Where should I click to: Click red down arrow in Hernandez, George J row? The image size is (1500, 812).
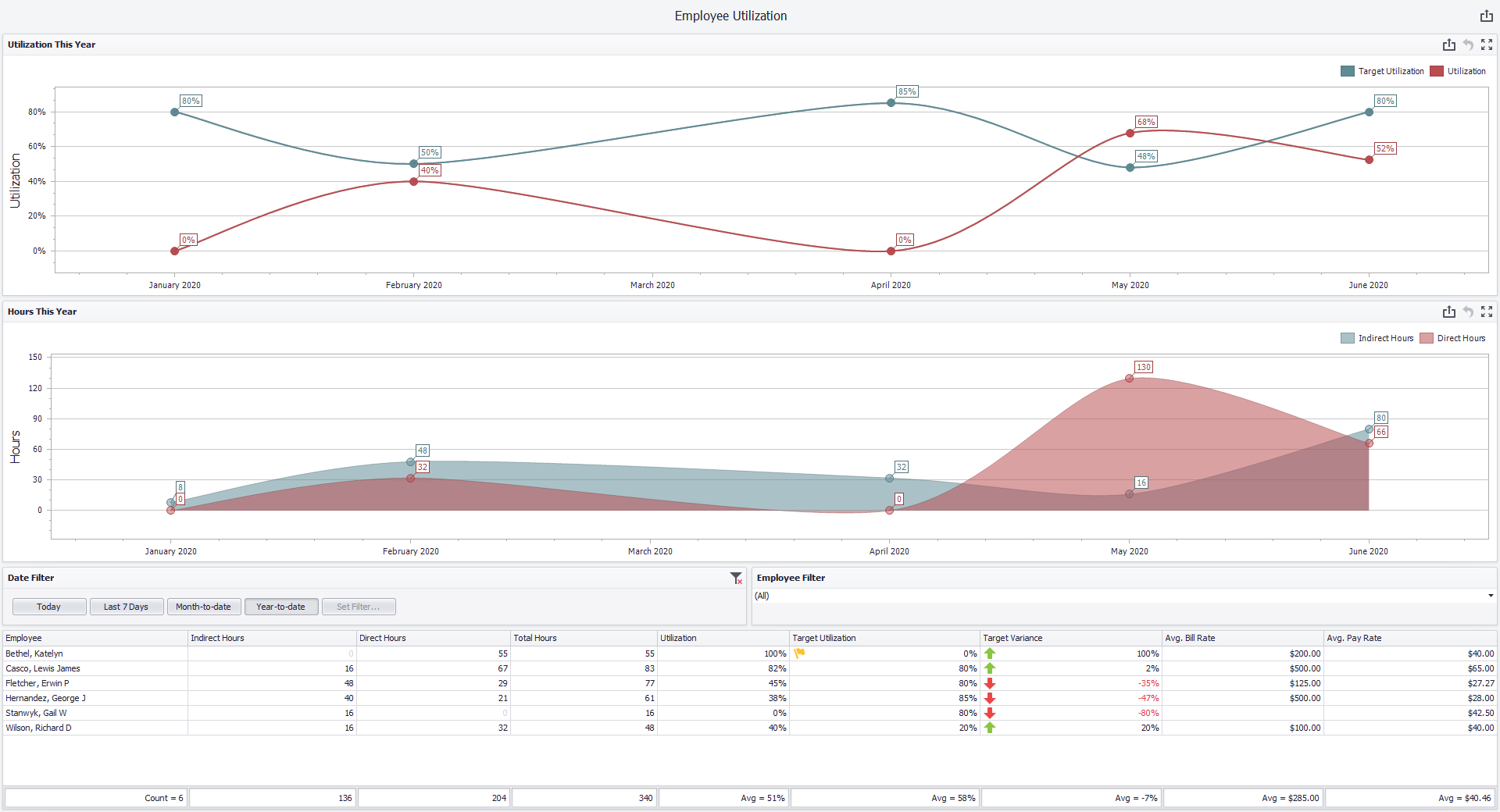click(990, 698)
